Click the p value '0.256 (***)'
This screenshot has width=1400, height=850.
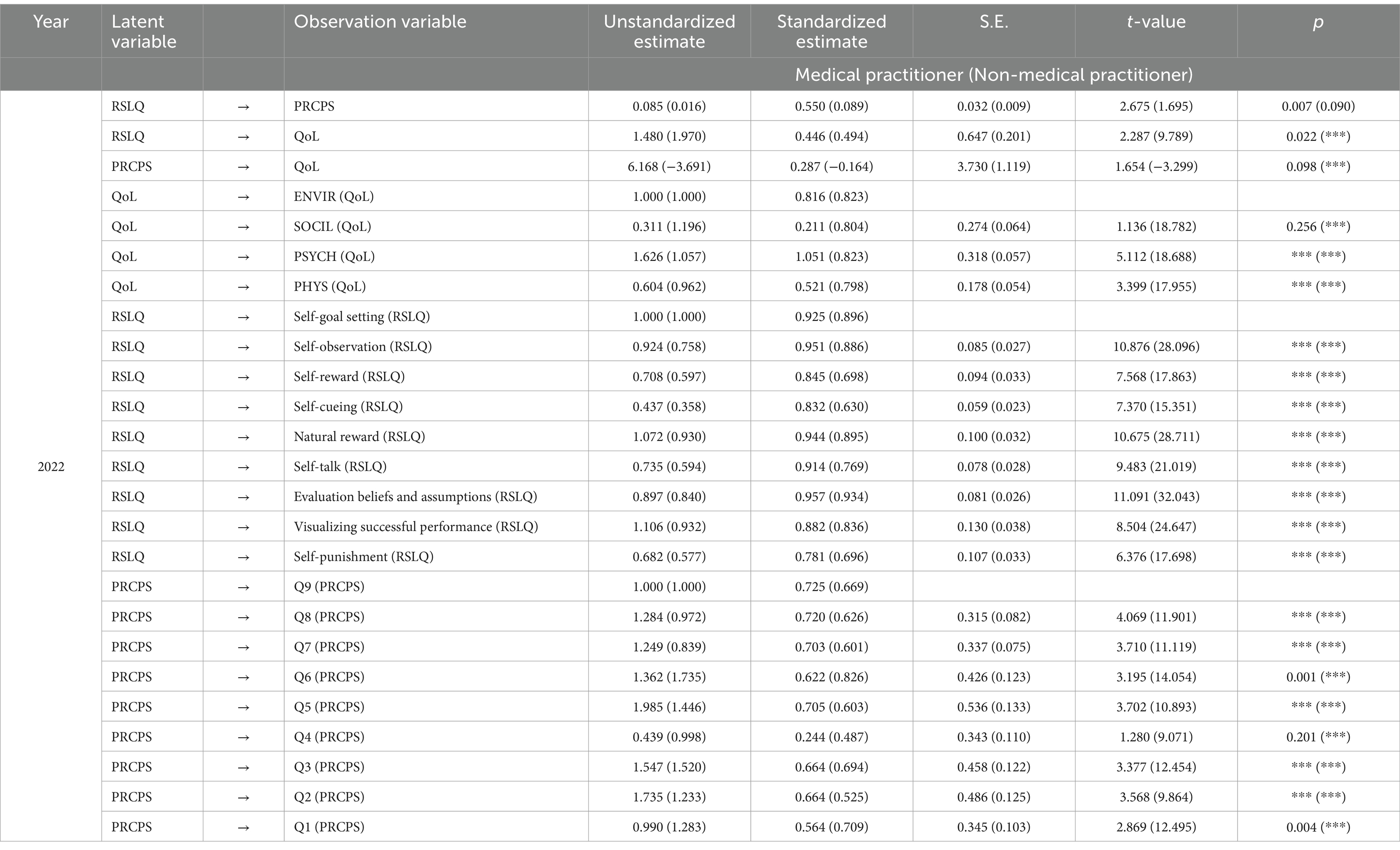tap(1318, 227)
